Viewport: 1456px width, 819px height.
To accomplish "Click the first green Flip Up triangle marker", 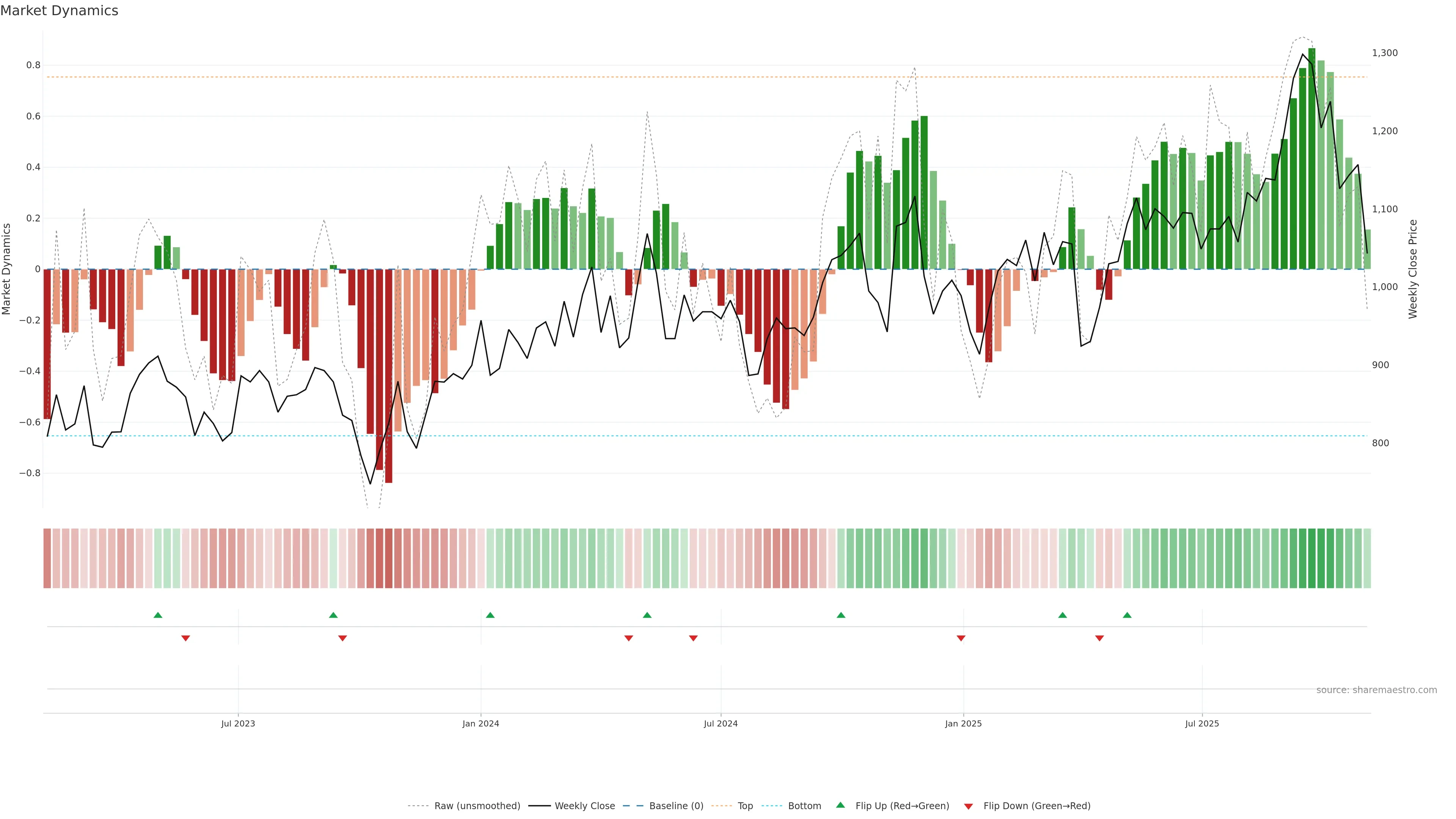I will coord(158,615).
